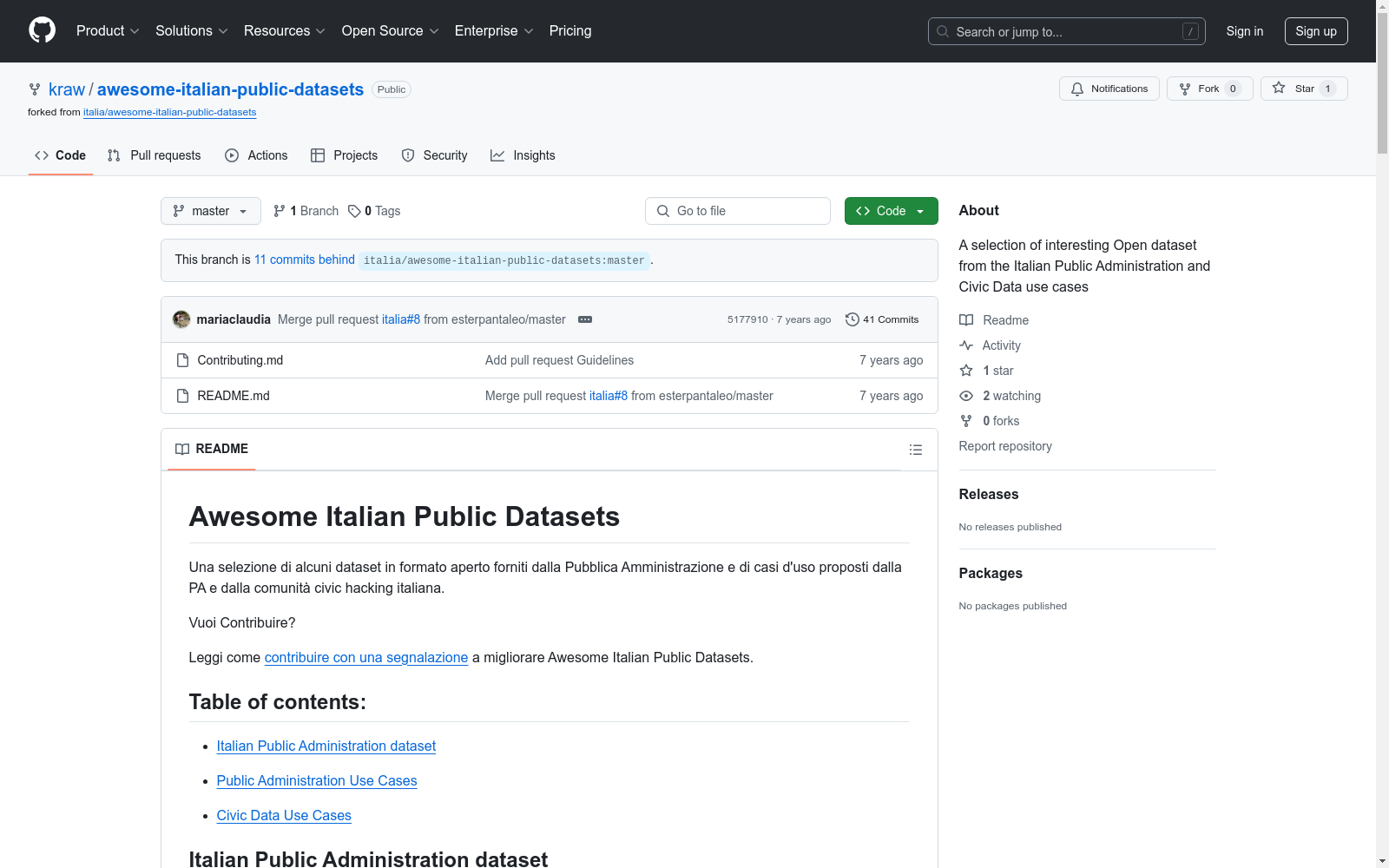View the Security tab
Screen dimensions: 1389x868
435,155
